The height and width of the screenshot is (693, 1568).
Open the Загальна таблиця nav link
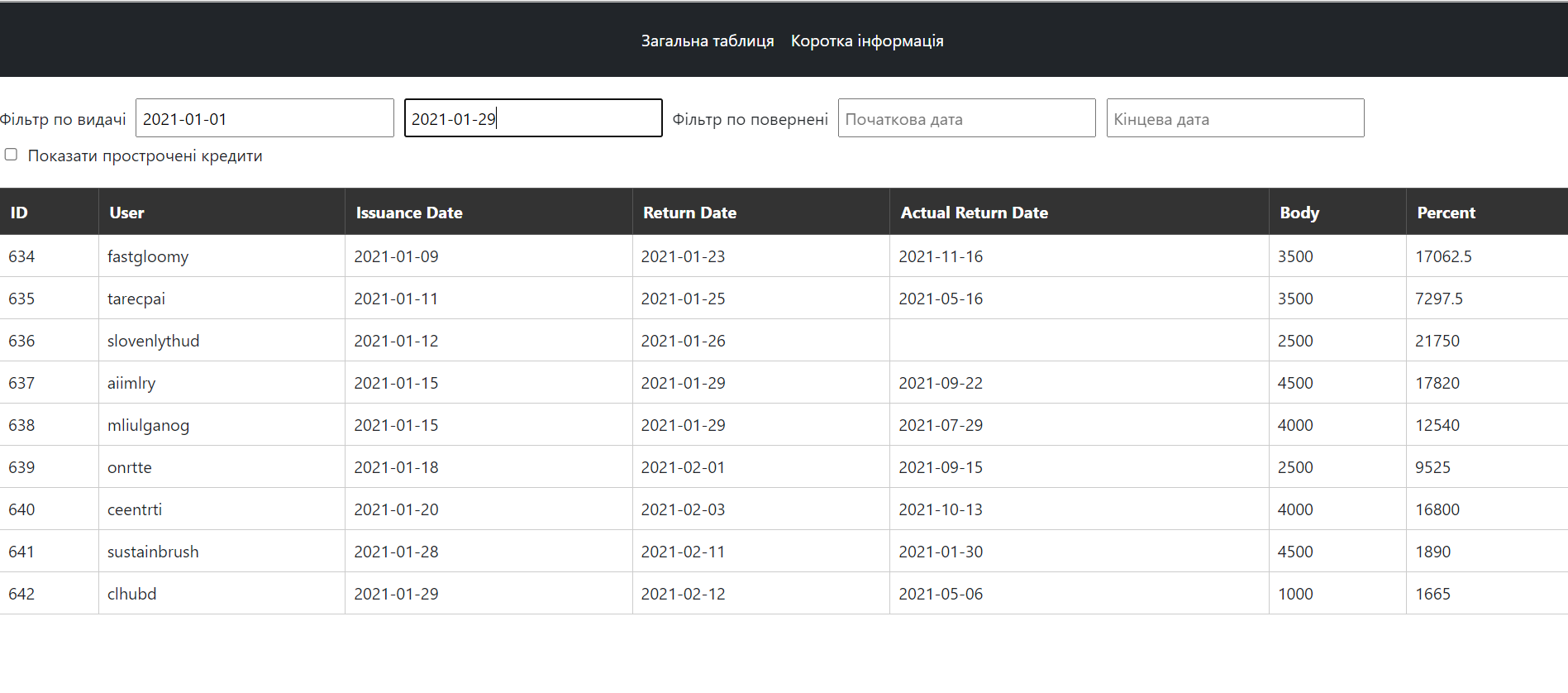(x=708, y=41)
